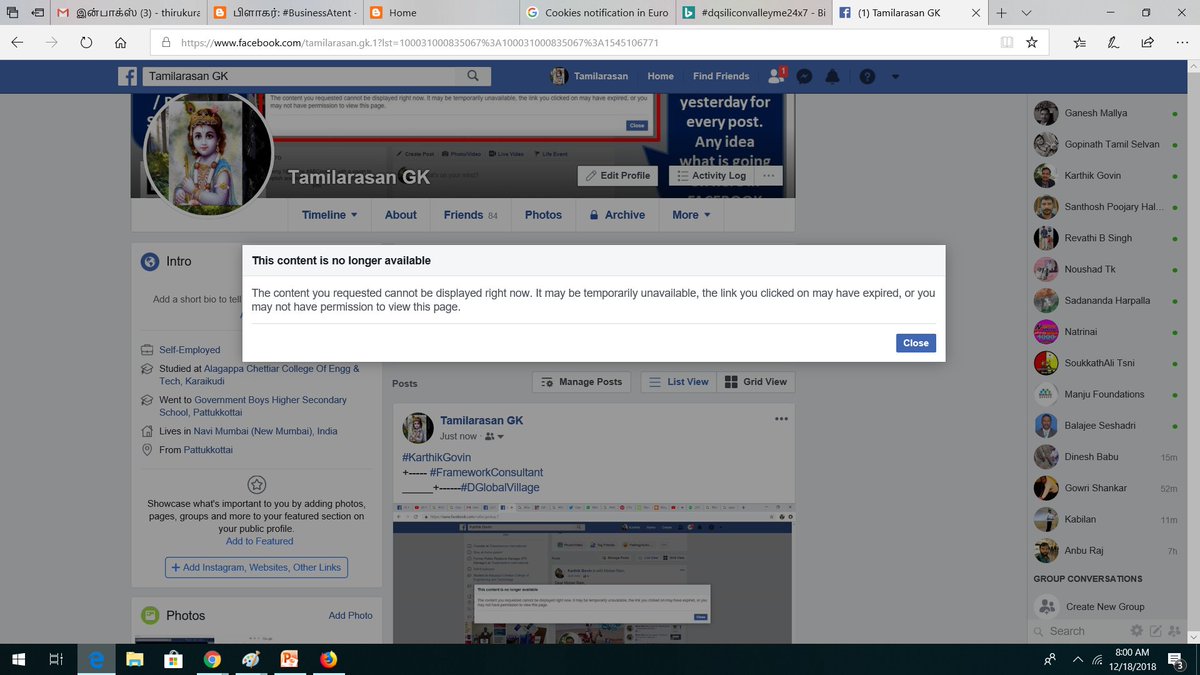Open post audience selector dropdown
Screen dimensions: 1200x675
click(x=494, y=437)
